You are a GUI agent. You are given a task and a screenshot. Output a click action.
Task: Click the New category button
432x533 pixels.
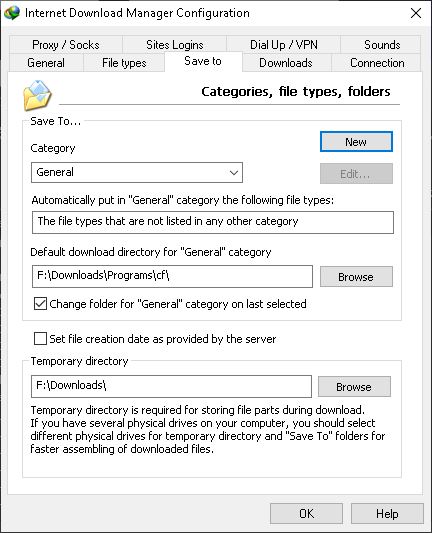pyautogui.click(x=356, y=142)
